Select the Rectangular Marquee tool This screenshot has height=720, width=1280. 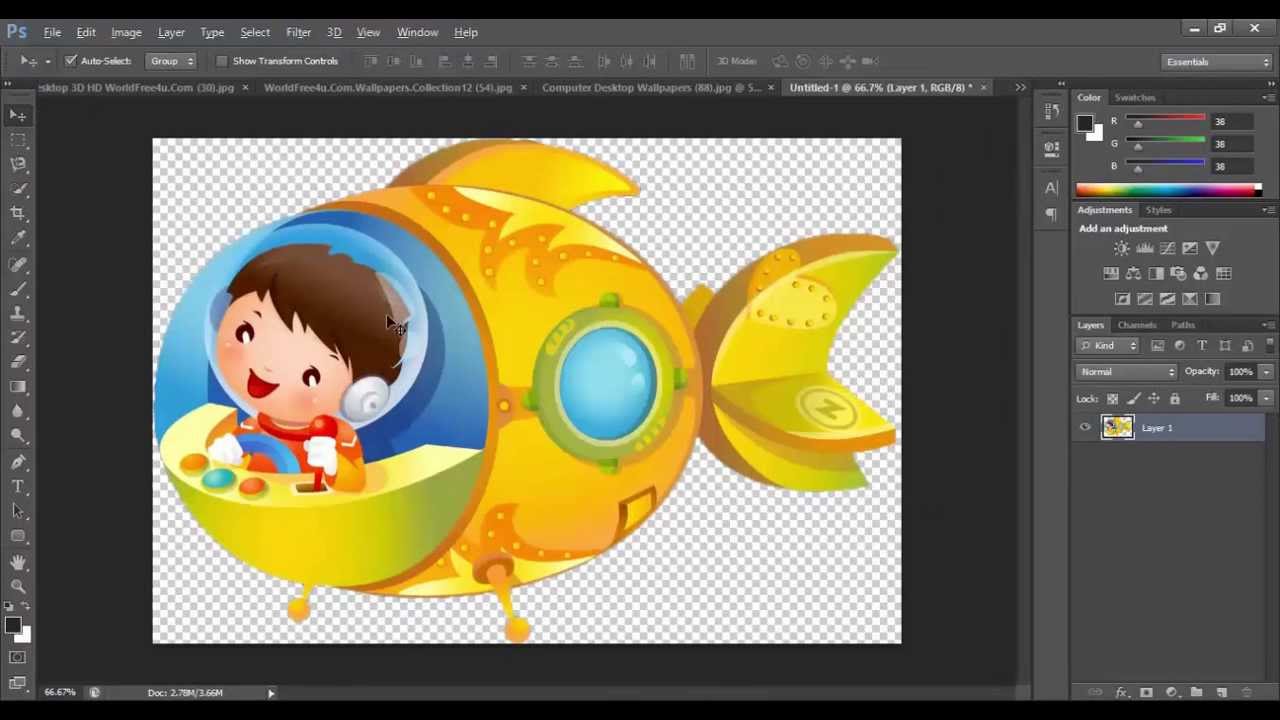pyautogui.click(x=18, y=140)
